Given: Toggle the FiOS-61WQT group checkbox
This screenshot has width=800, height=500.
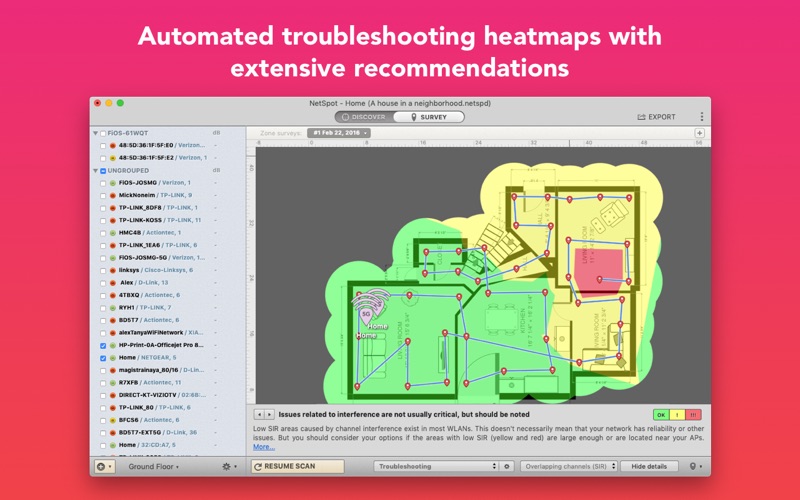Looking at the screenshot, I should coord(103,133).
